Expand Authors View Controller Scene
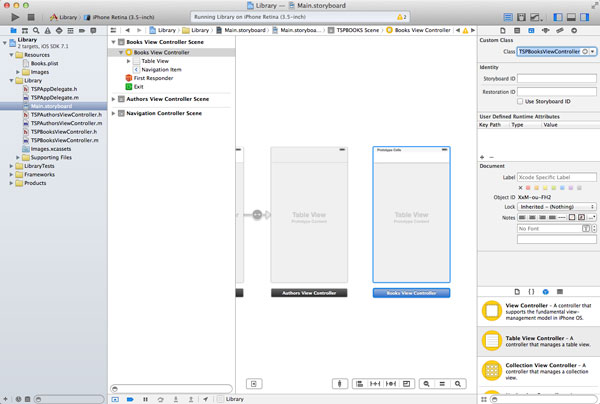600x404 pixels. (x=113, y=99)
